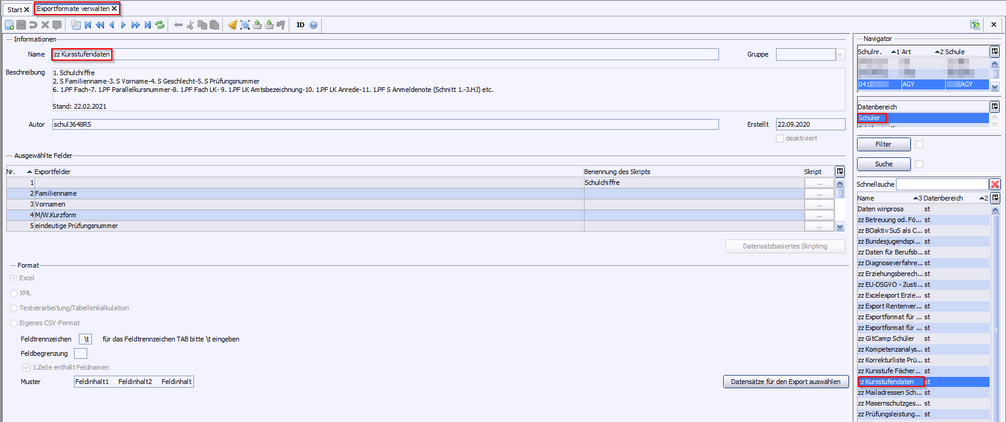This screenshot has height=422, width=1006.
Task: Expand the Datenbereich list options
Action: click(995, 106)
